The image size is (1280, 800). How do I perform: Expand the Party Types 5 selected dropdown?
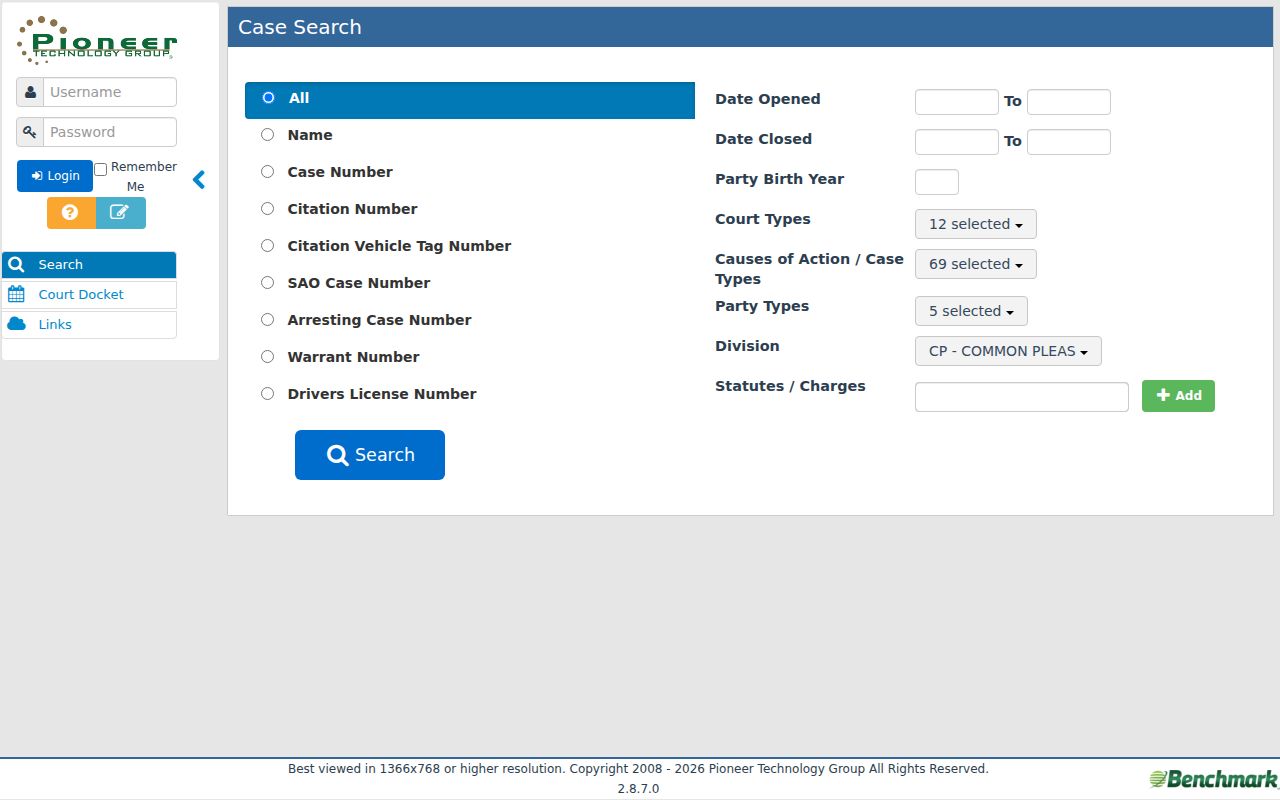(x=971, y=311)
